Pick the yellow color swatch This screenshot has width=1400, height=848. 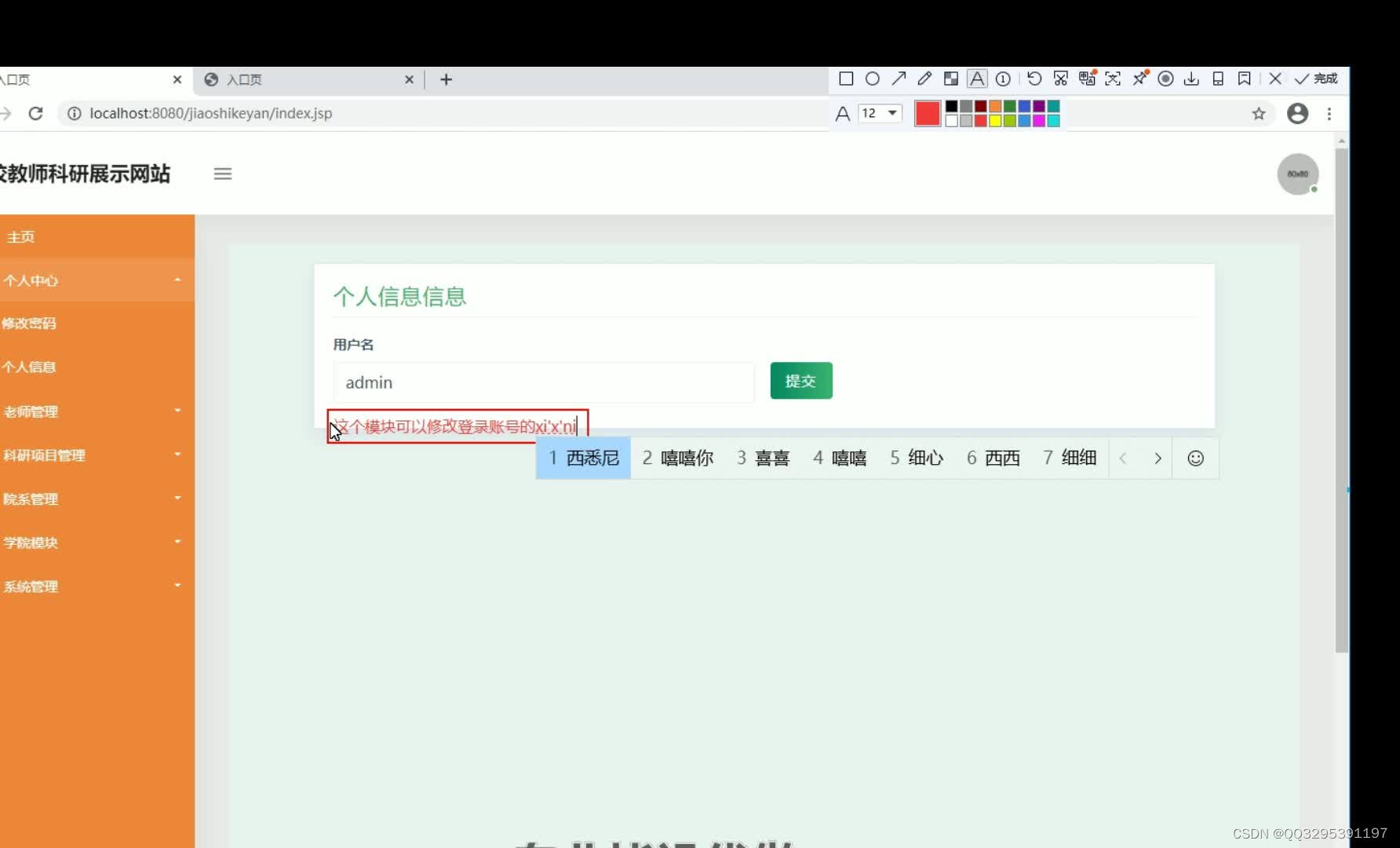coord(995,121)
